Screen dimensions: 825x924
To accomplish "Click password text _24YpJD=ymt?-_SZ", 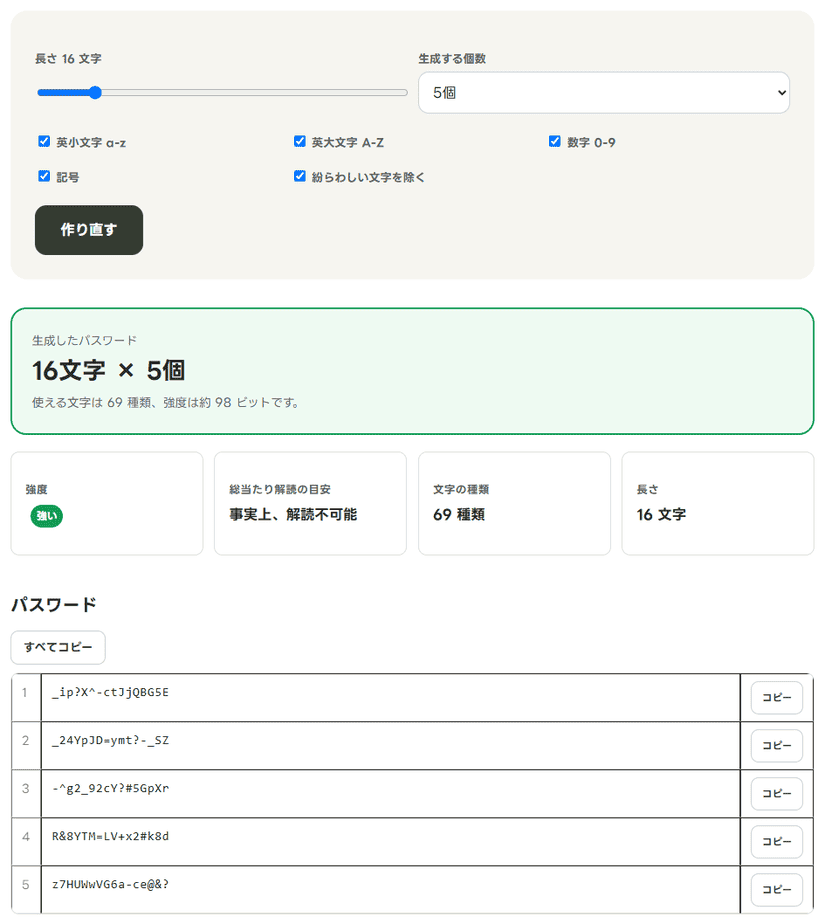I will coord(110,740).
